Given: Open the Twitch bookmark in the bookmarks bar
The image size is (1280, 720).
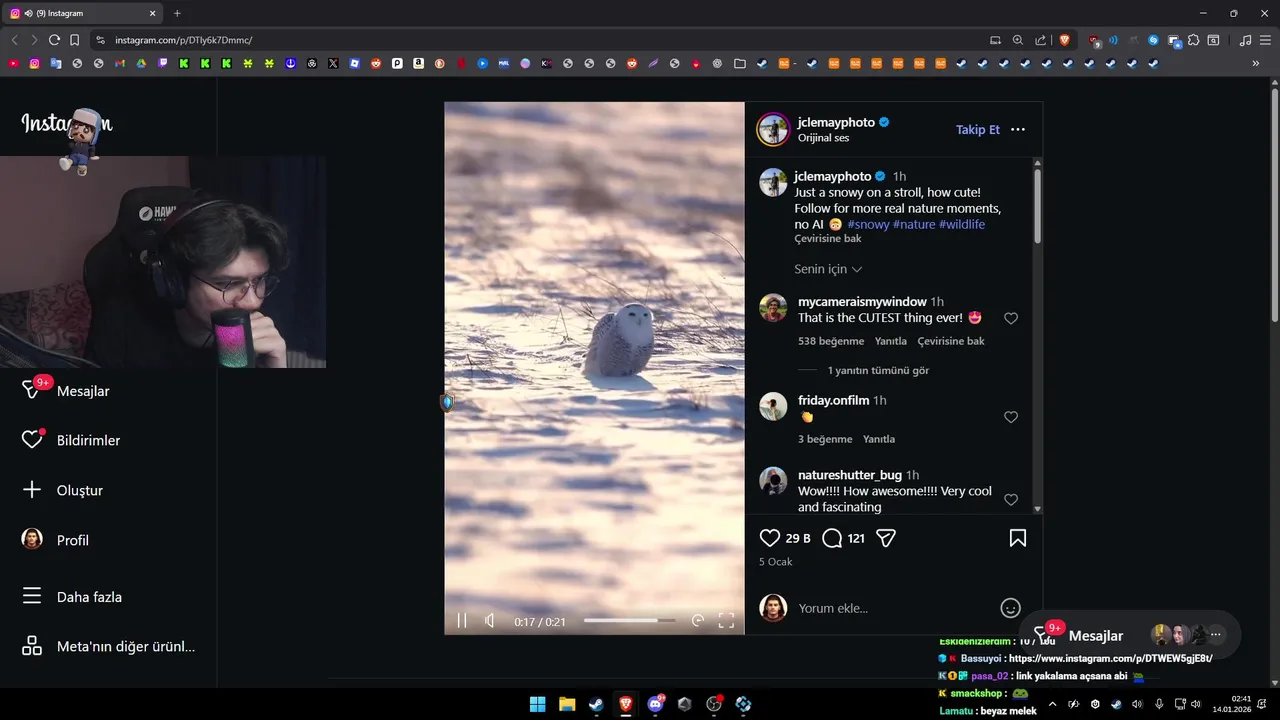Looking at the screenshot, I should pyautogui.click(x=163, y=63).
